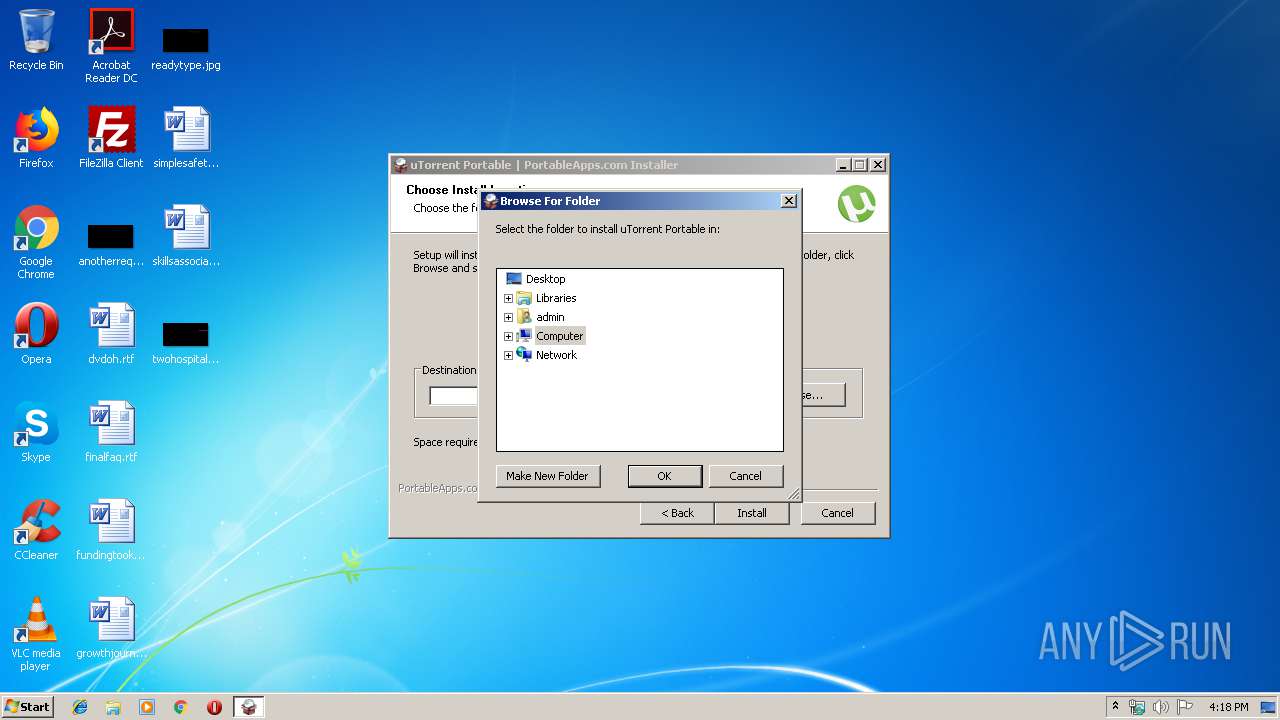Cancel the Browse For Folder dialog
Image resolution: width=1280 pixels, height=720 pixels.
point(745,476)
